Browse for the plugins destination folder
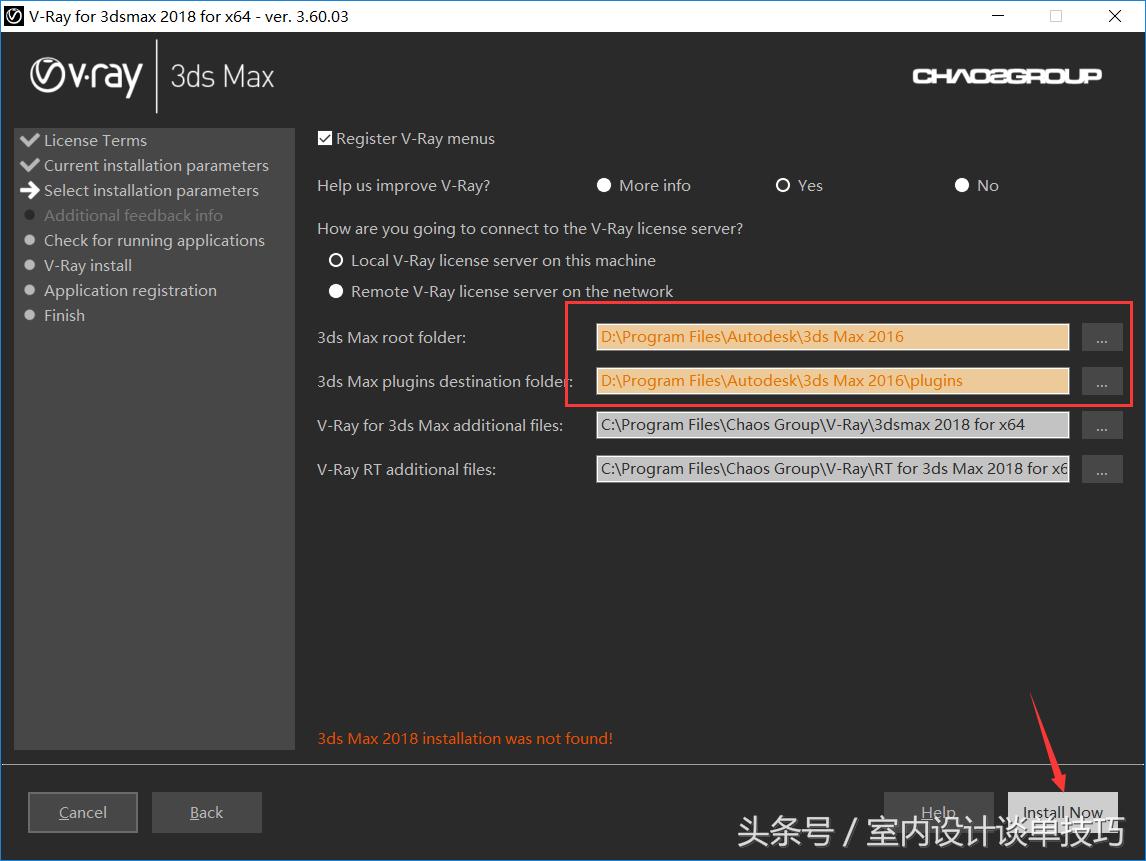This screenshot has width=1146, height=861. [1102, 382]
